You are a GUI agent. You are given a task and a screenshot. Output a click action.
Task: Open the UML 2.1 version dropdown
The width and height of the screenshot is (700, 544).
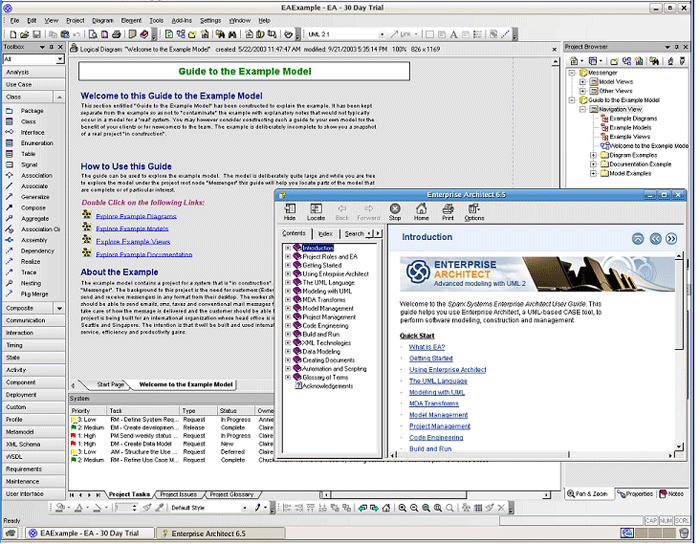382,34
